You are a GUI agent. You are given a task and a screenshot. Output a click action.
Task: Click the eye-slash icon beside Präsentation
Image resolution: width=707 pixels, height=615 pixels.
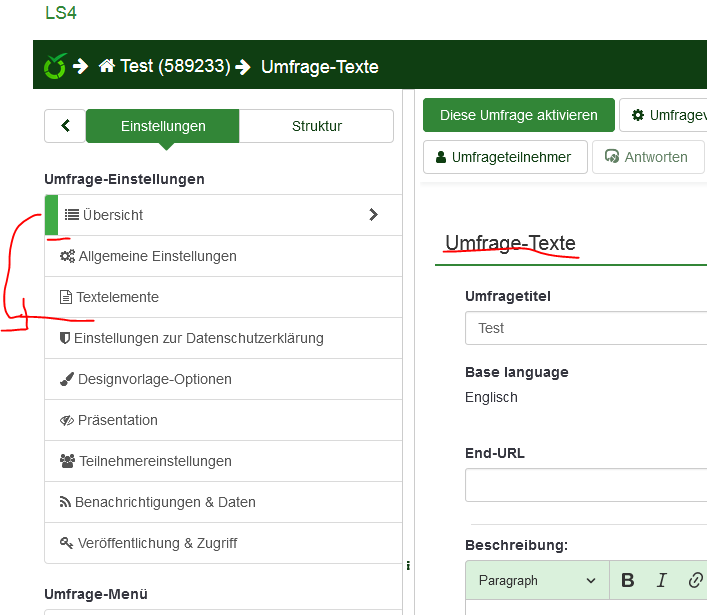tap(67, 420)
